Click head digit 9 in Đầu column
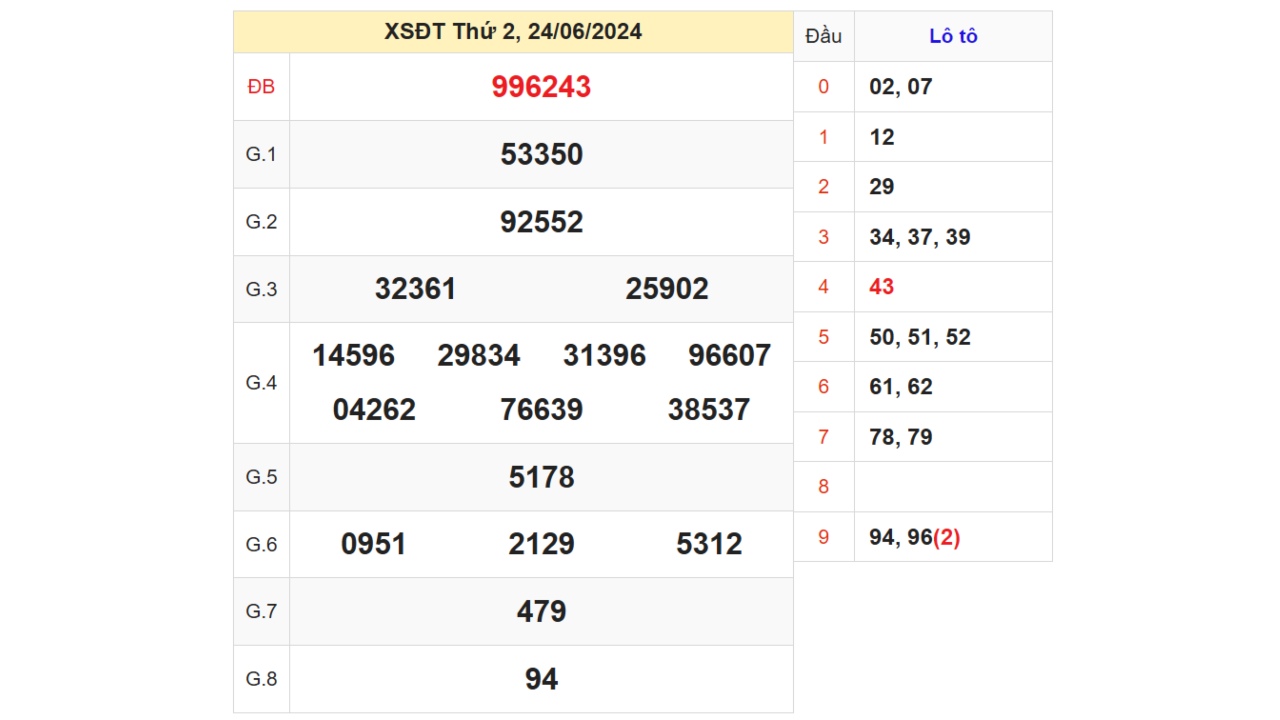 pyautogui.click(x=824, y=537)
